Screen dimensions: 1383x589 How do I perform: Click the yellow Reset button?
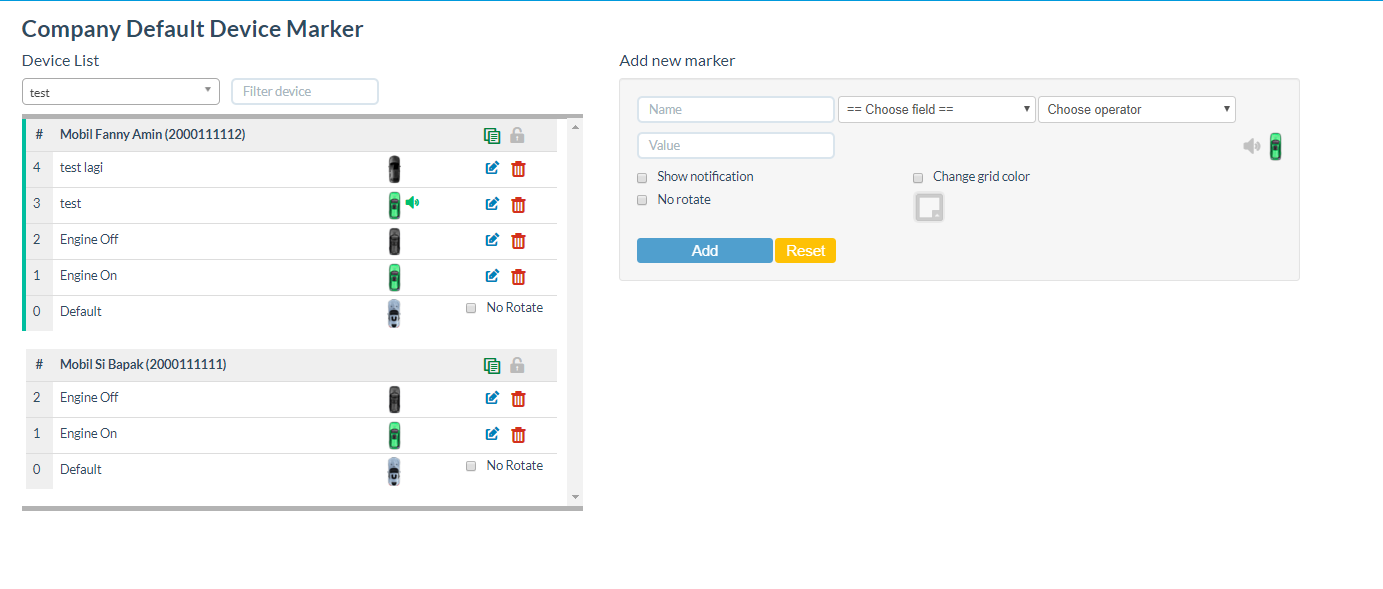(805, 251)
